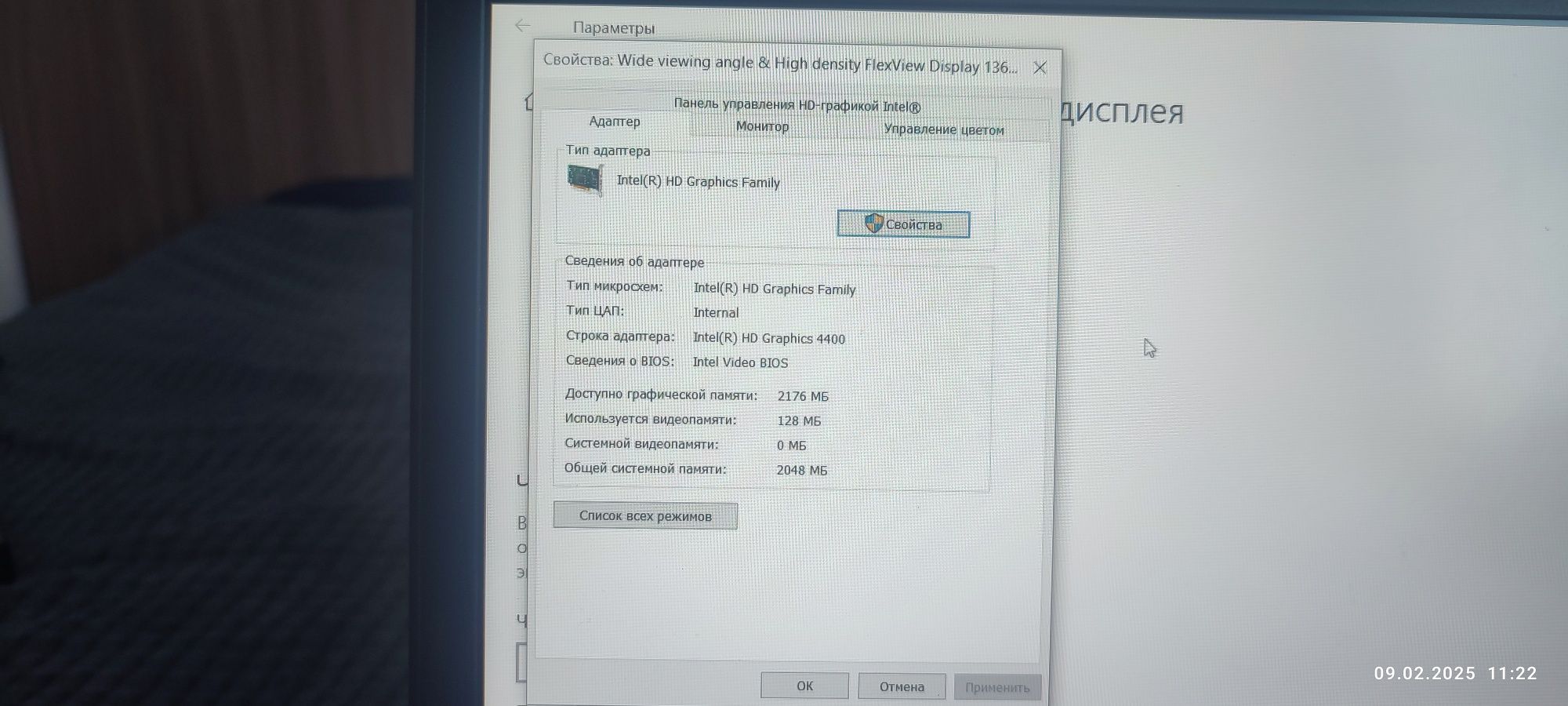Screen dimensions: 1568x706
Task: Click the value Intel(R) HD Graphics 4400
Action: tap(769, 338)
